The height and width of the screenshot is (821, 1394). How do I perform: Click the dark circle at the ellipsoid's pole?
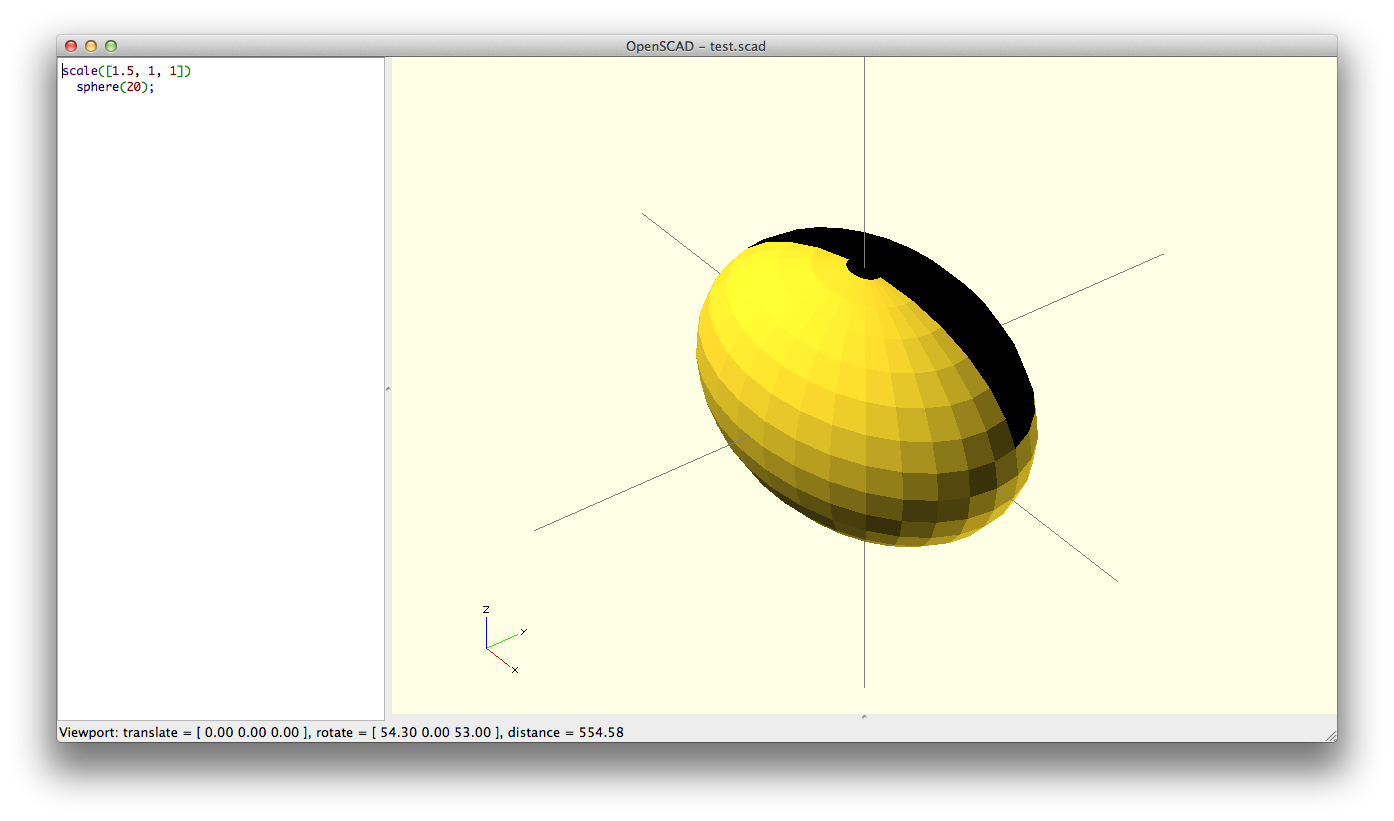(x=864, y=267)
